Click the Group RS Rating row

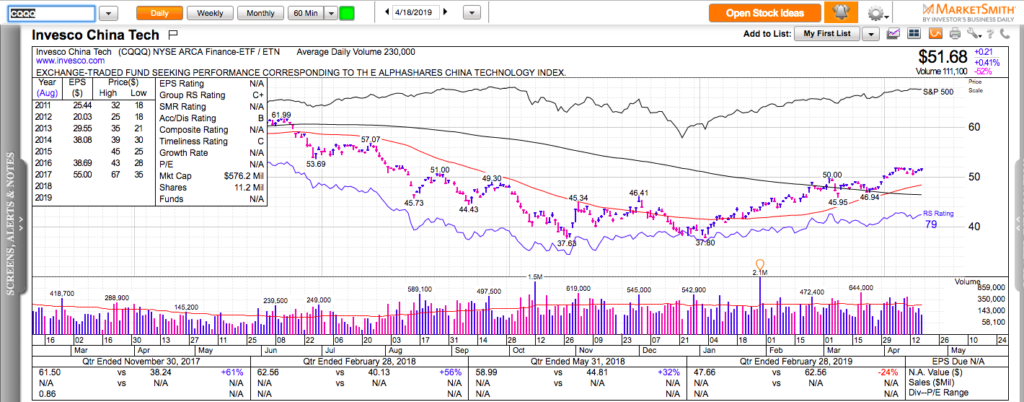coord(211,95)
